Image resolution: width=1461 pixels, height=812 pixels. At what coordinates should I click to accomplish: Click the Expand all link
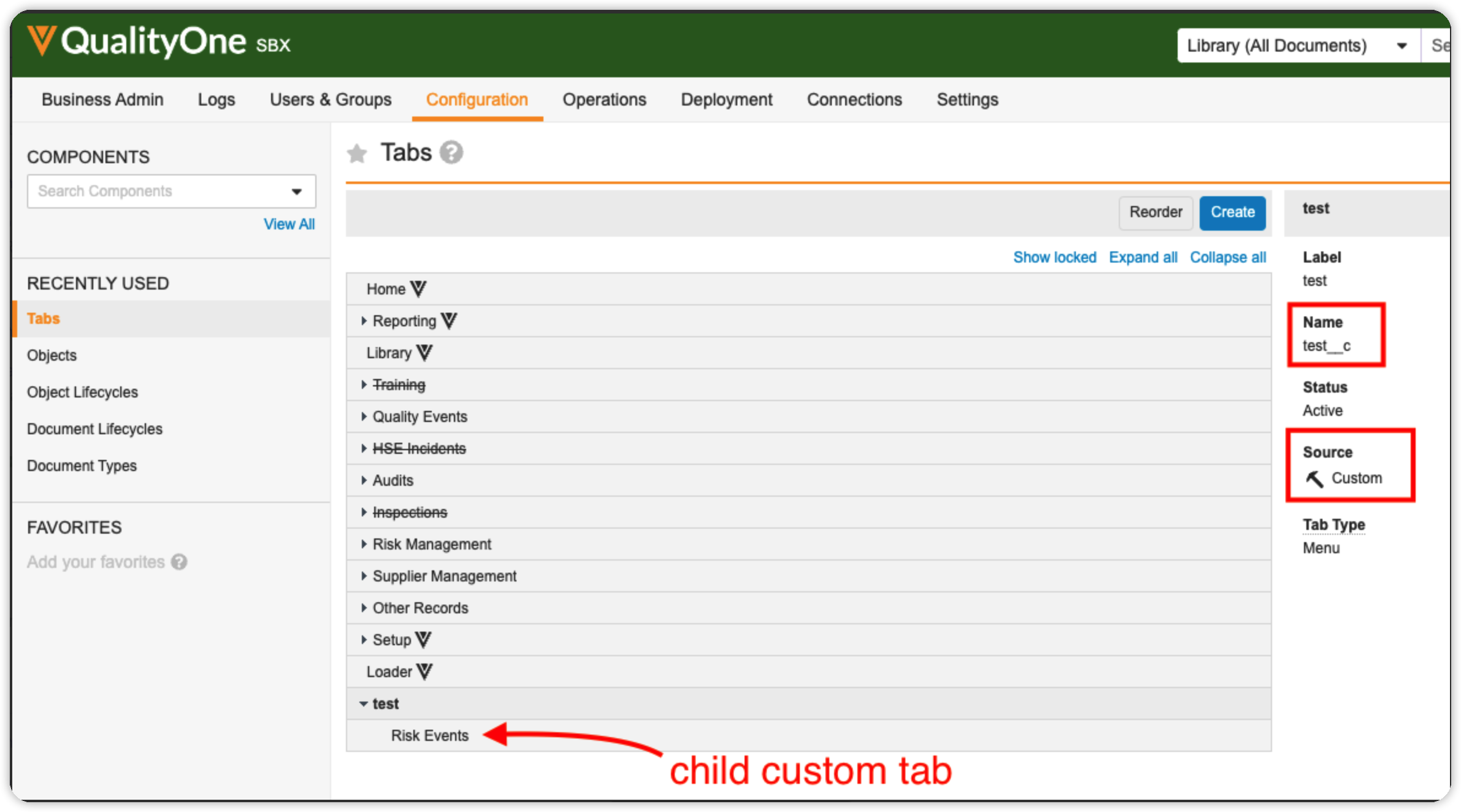click(1143, 257)
